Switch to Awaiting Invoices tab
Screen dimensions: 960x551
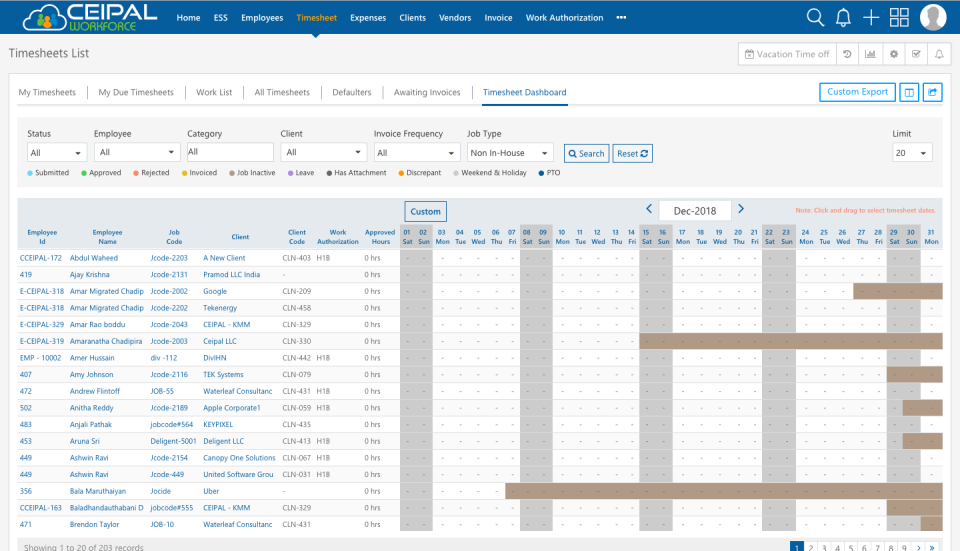(427, 92)
